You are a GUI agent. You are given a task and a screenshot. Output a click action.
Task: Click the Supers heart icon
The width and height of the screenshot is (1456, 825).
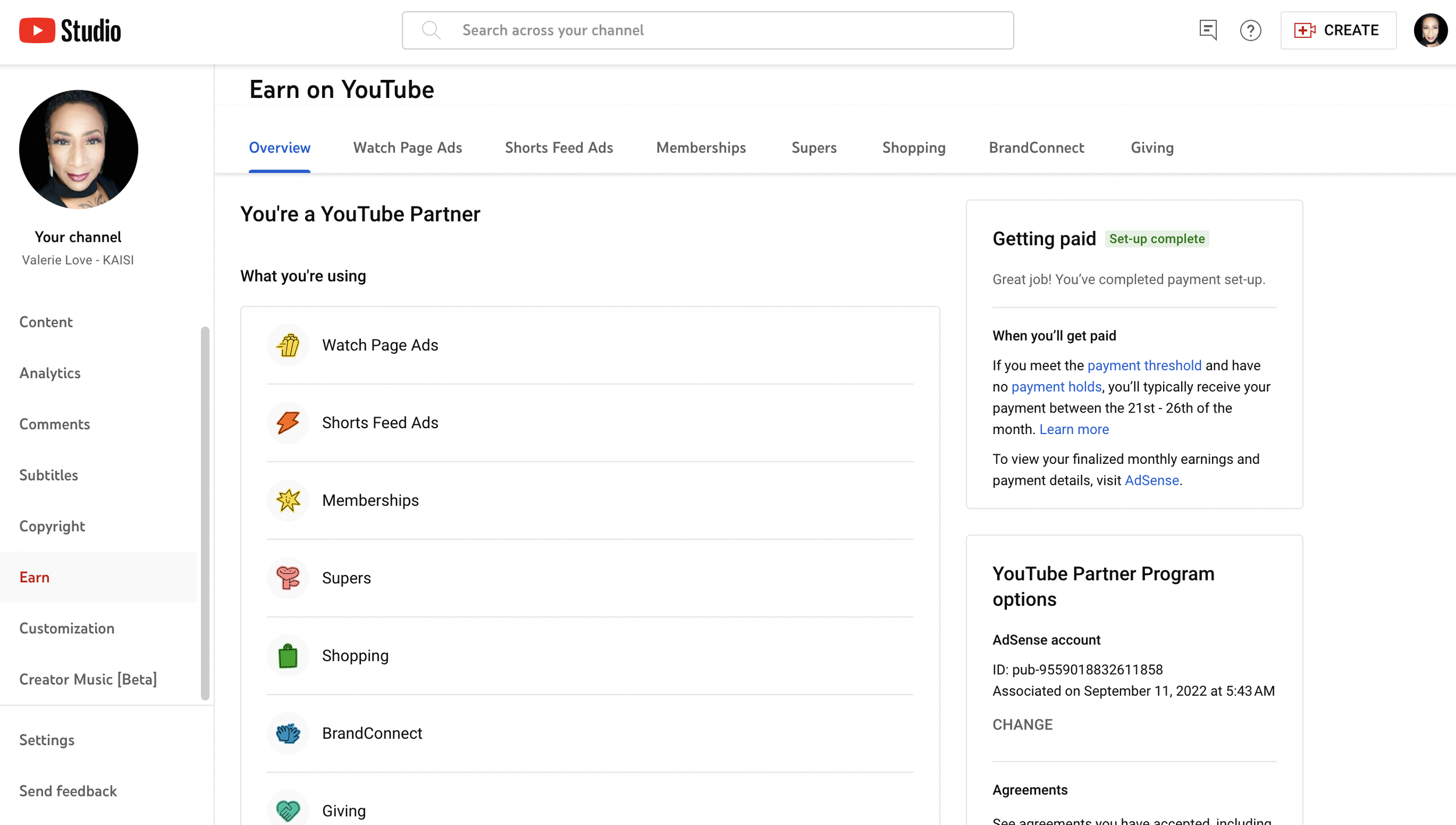tap(288, 577)
